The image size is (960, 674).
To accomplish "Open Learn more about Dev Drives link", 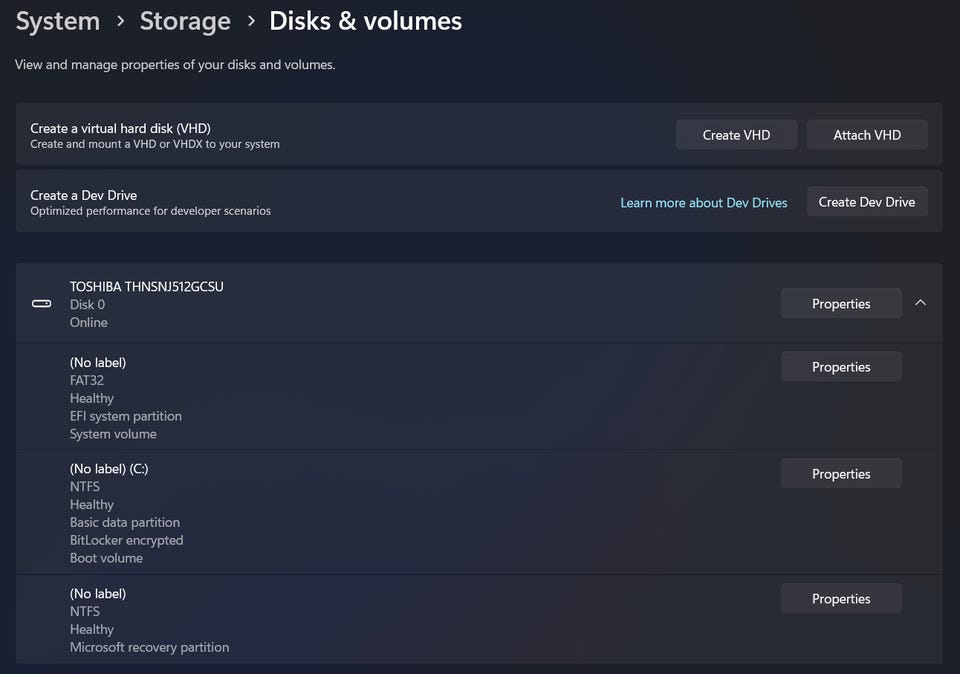I will (x=703, y=203).
